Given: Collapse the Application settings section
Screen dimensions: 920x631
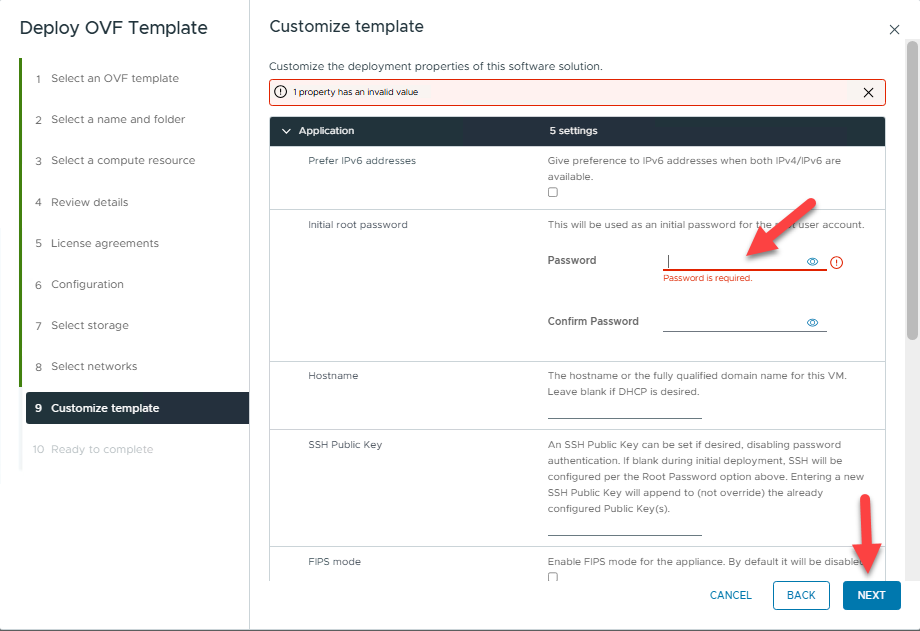Looking at the screenshot, I should tap(287, 131).
